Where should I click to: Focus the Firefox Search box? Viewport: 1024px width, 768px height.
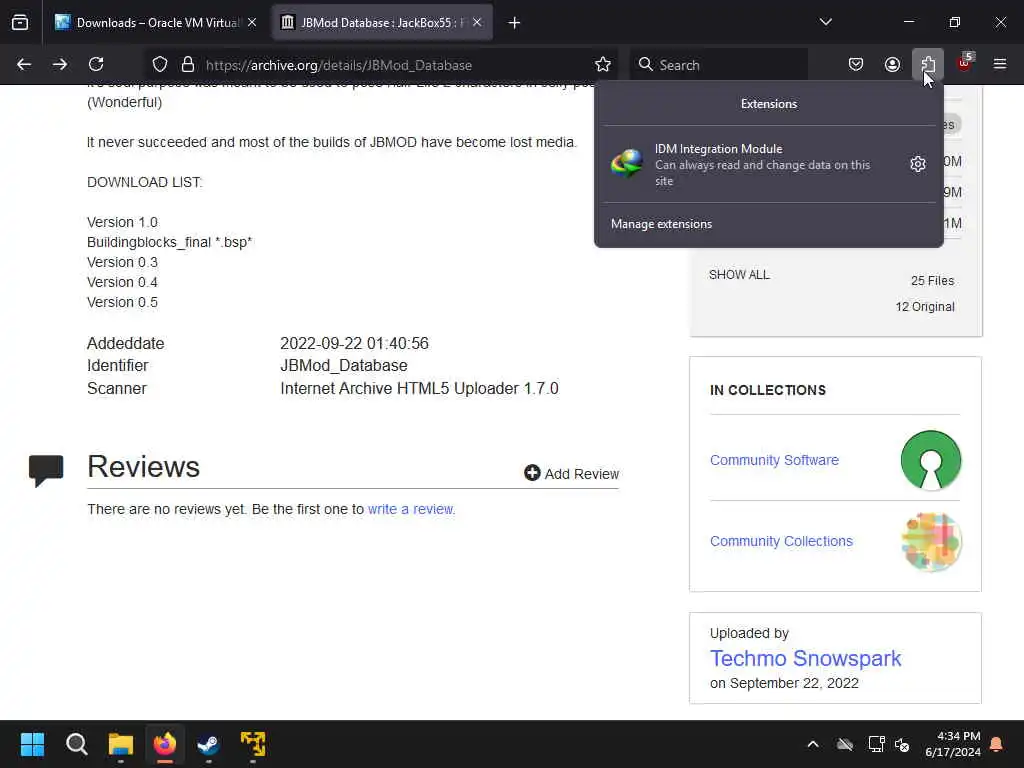click(x=718, y=65)
